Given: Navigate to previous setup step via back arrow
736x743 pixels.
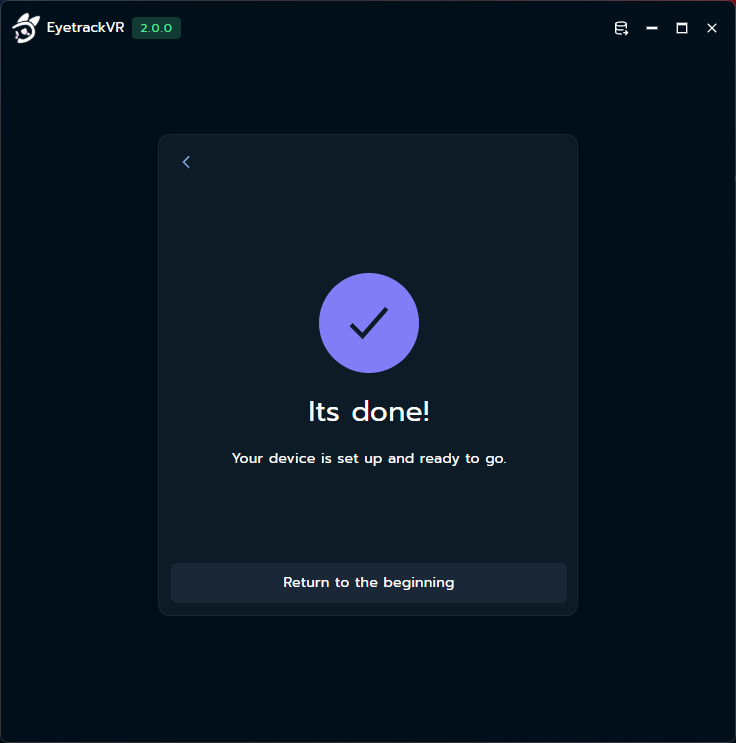Looking at the screenshot, I should (x=186, y=162).
